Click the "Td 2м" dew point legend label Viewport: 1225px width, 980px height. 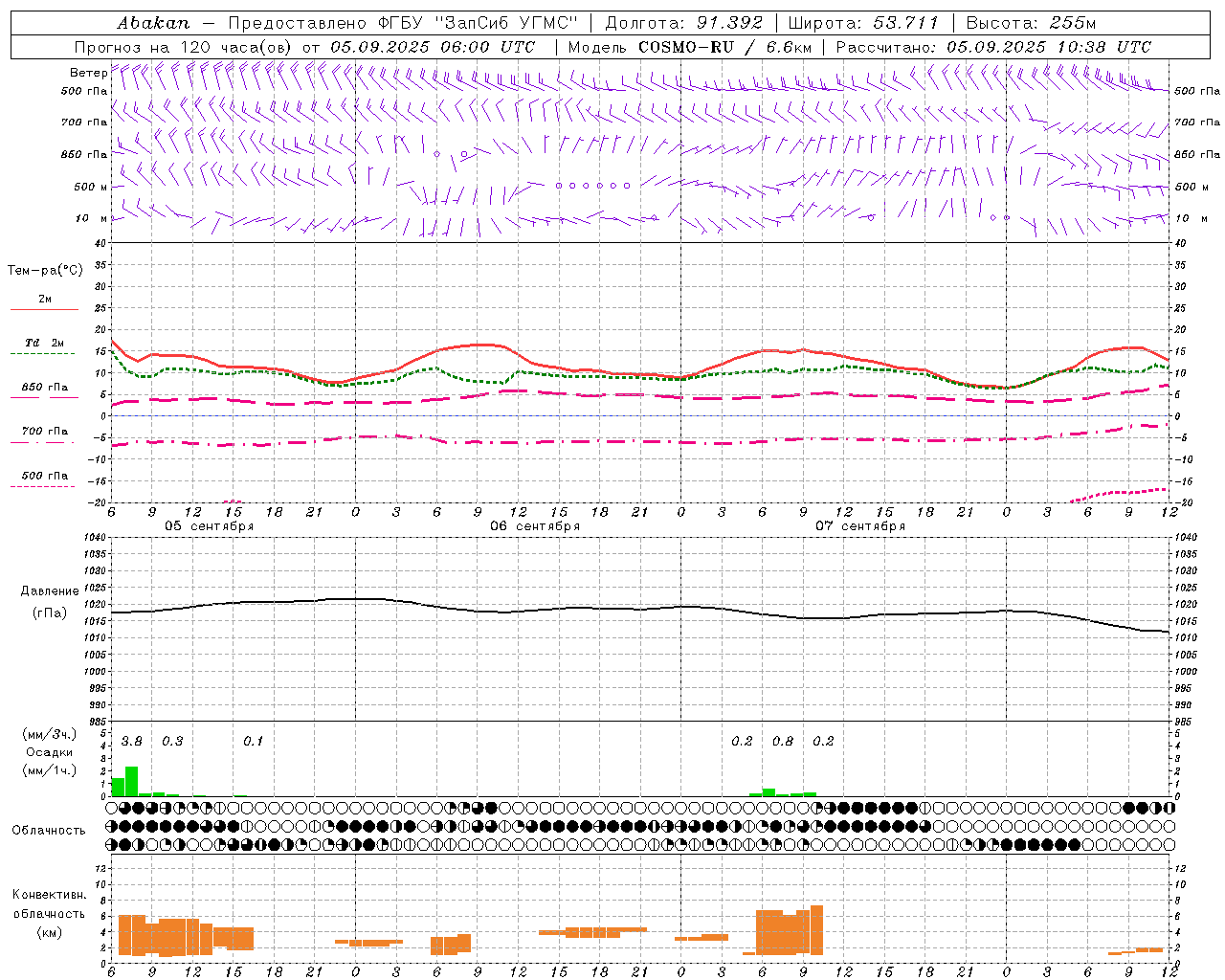tap(45, 343)
